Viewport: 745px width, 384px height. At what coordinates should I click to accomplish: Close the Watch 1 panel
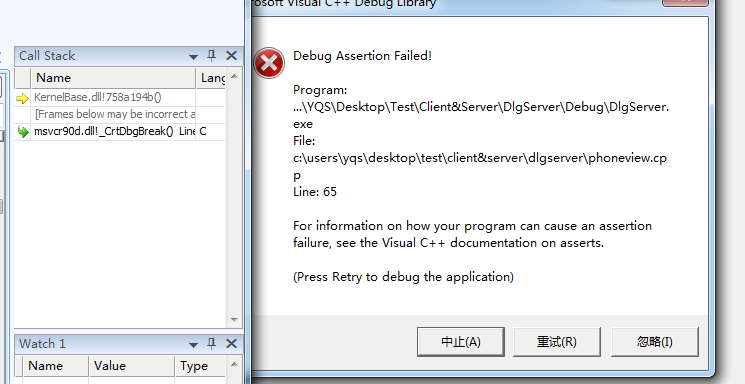click(x=231, y=344)
